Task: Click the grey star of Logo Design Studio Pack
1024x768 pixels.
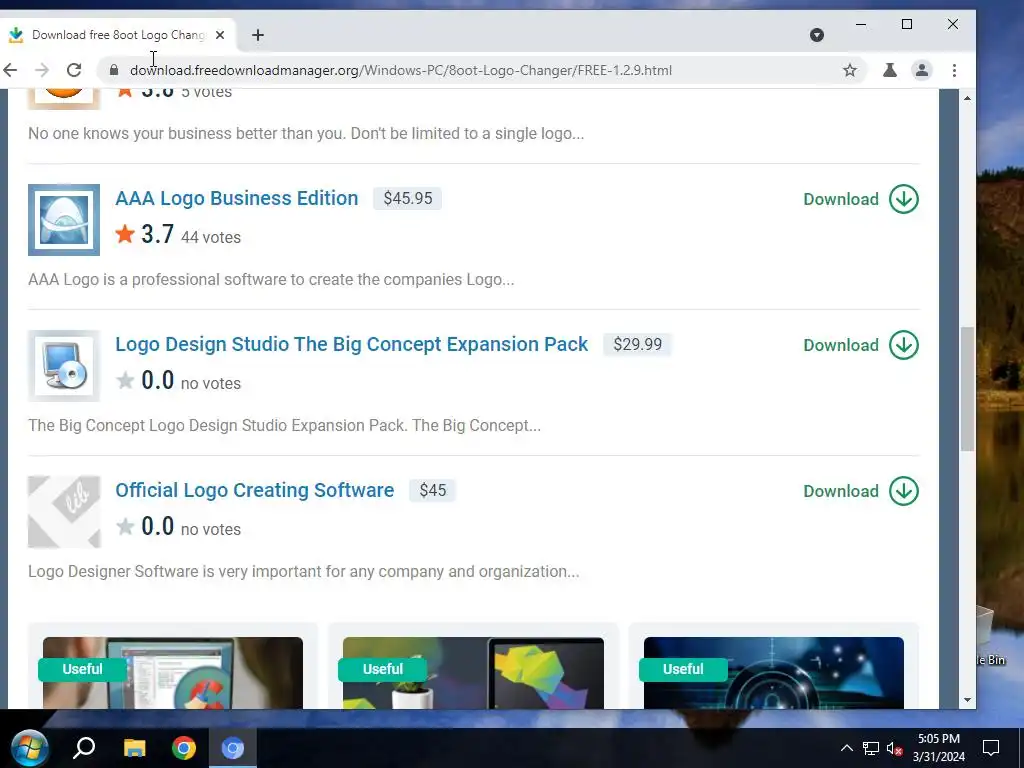Action: tap(125, 379)
